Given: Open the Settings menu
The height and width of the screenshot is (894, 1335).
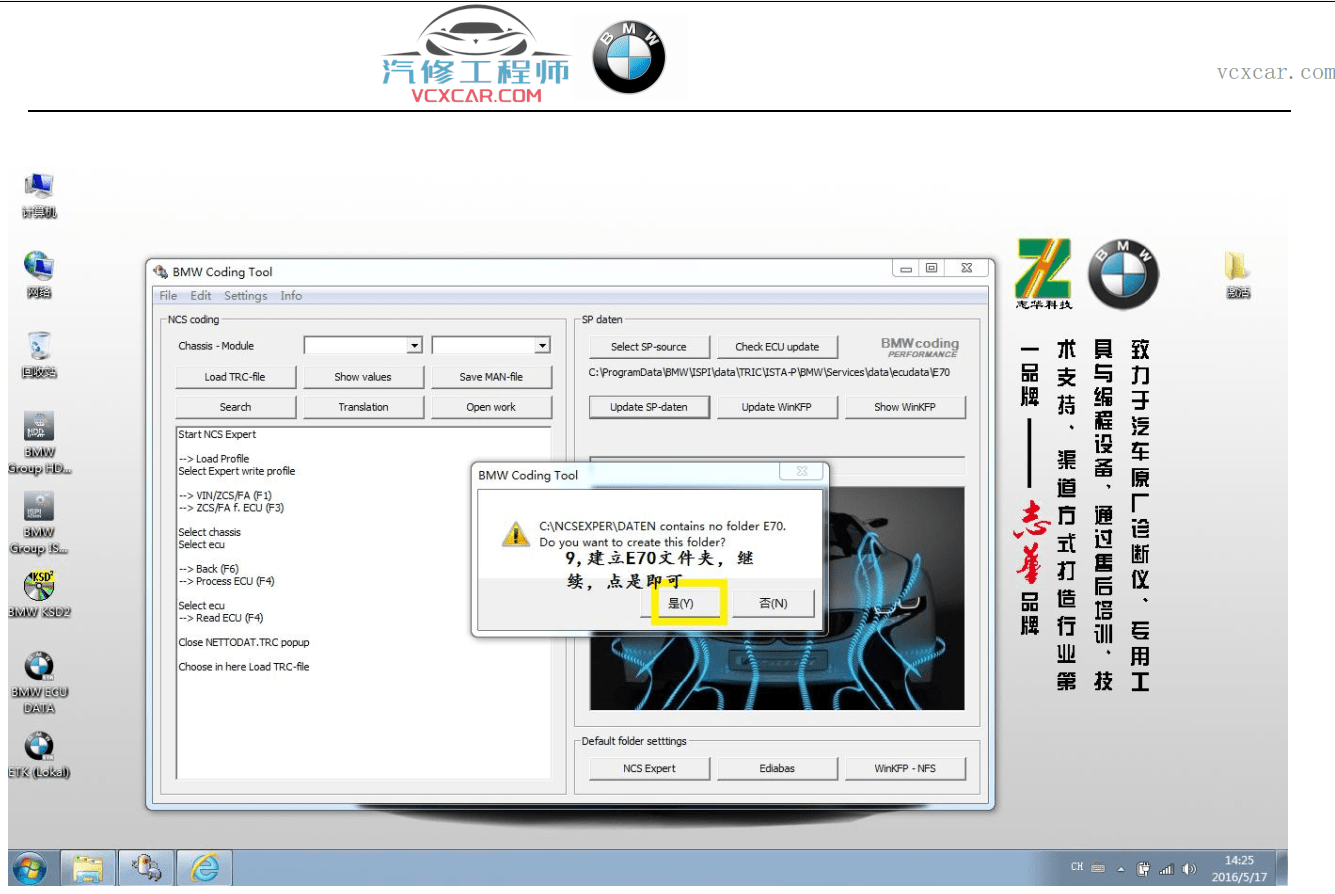Looking at the screenshot, I should click(245, 295).
